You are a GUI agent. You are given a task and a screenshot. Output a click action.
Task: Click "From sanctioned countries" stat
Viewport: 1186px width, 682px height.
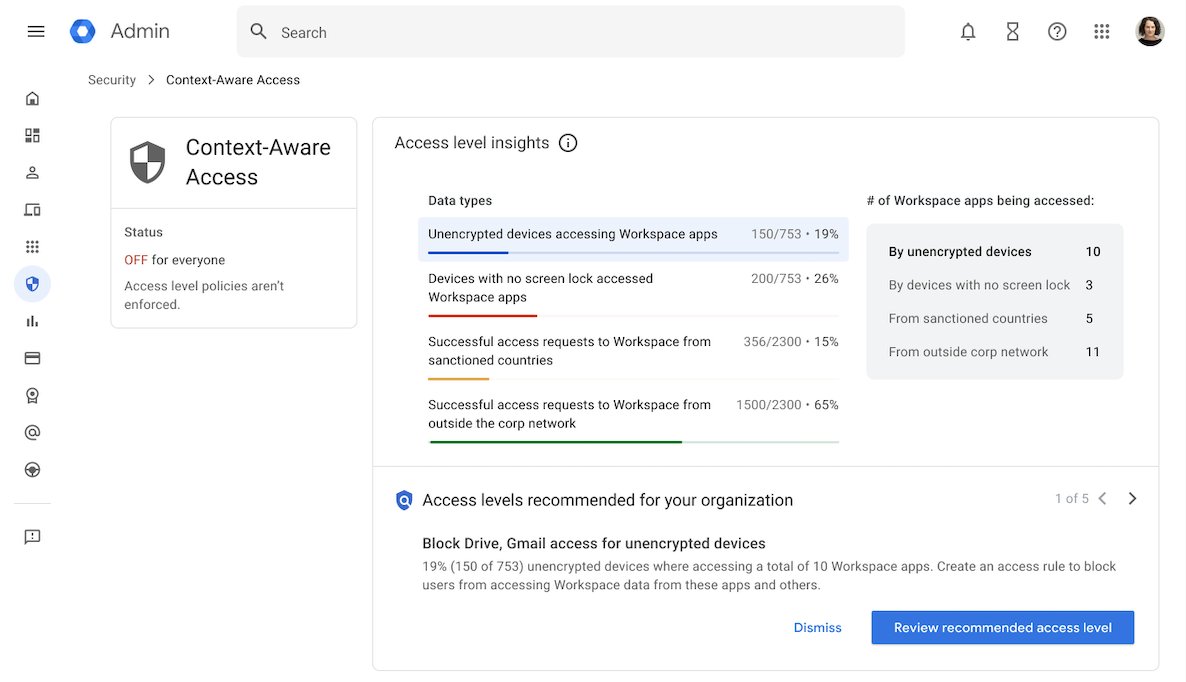[x=991, y=318]
